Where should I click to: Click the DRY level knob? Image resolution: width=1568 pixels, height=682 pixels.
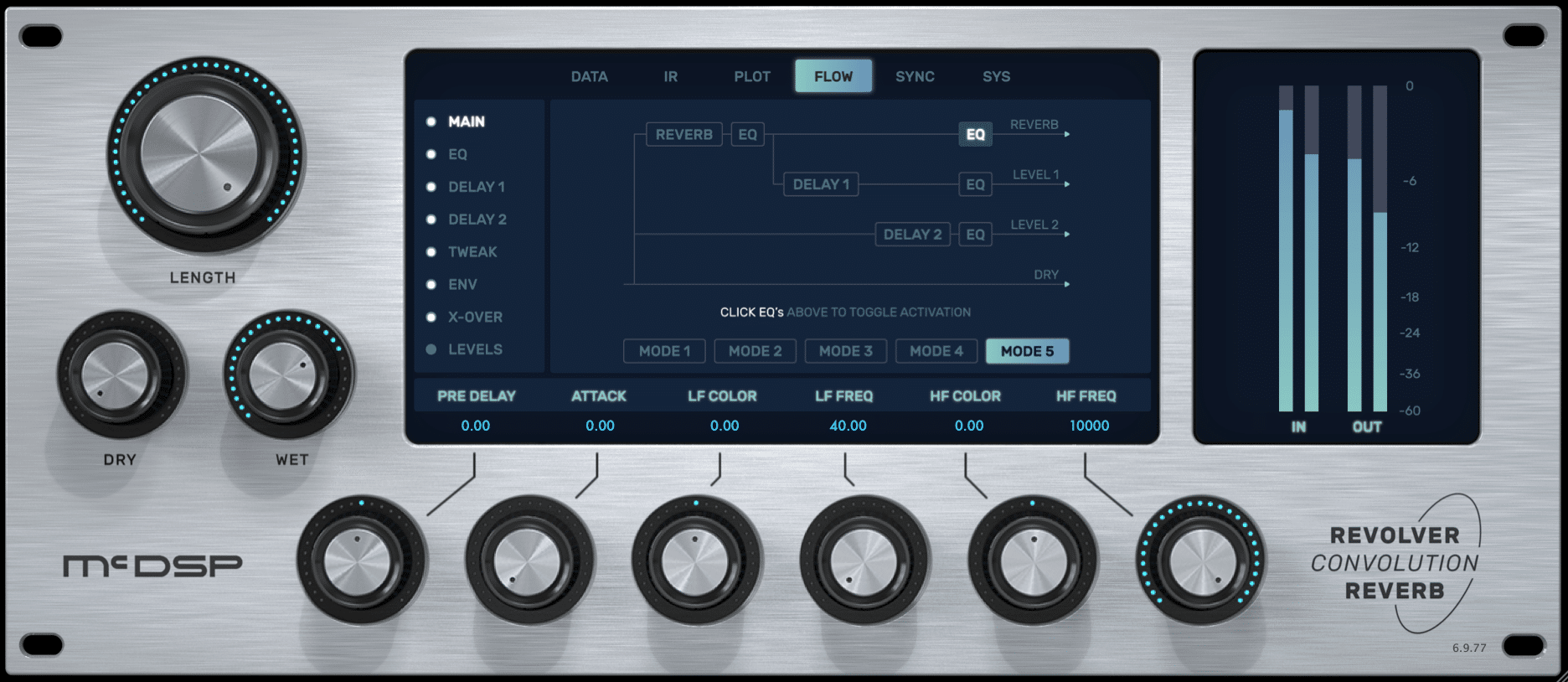116,375
